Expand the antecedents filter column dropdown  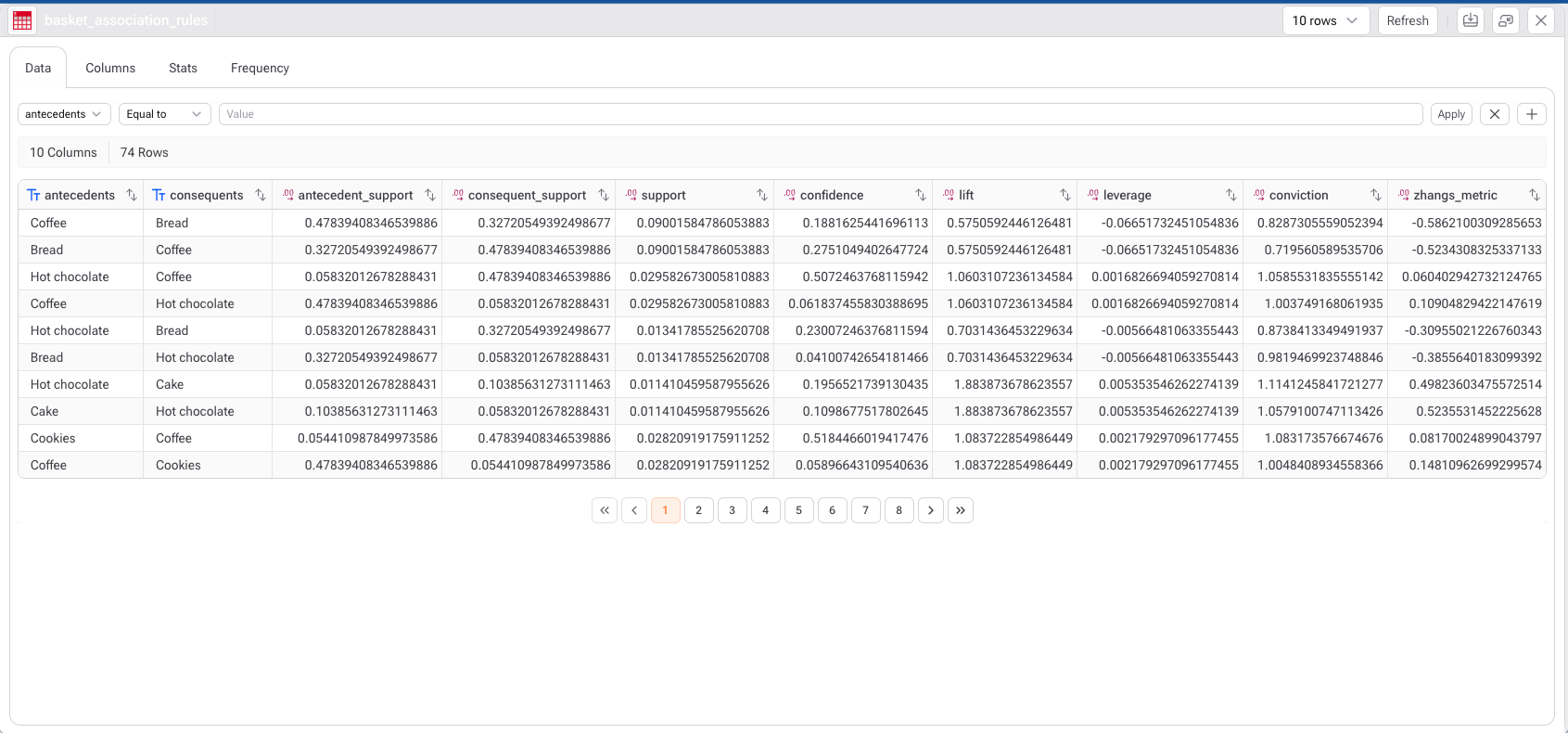click(x=64, y=114)
